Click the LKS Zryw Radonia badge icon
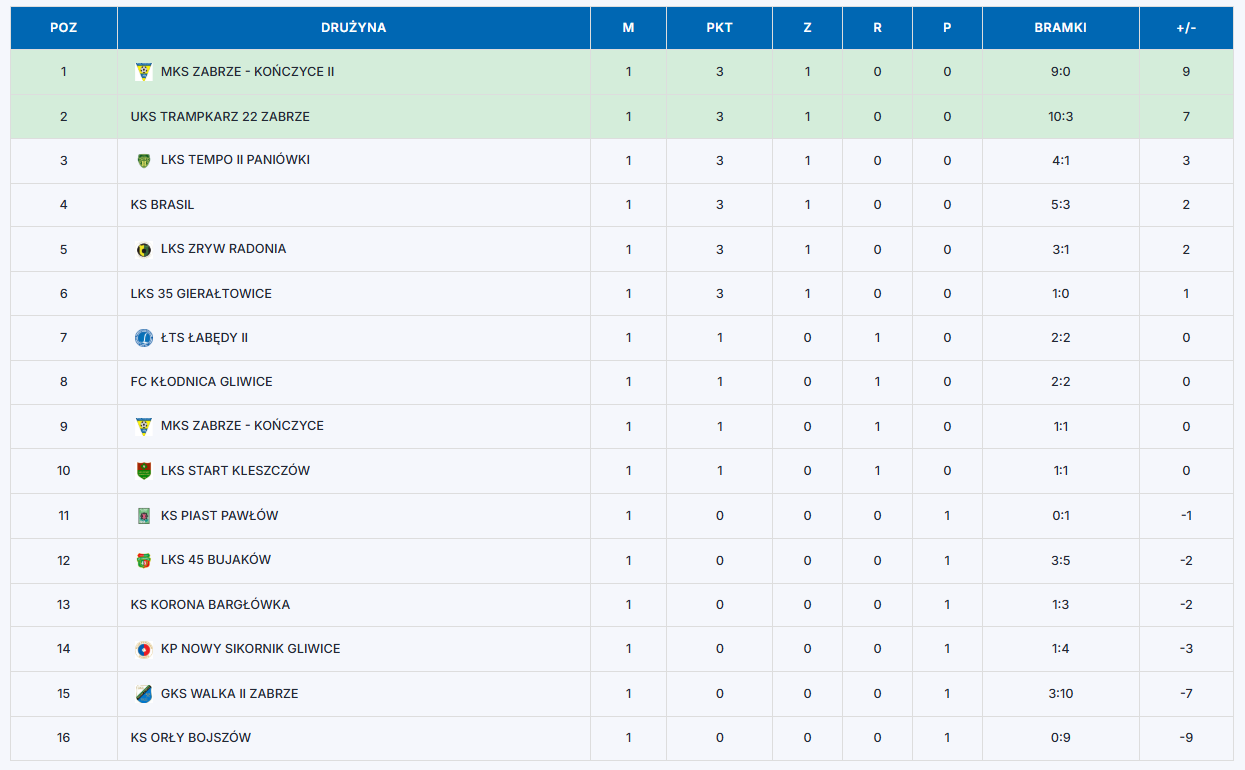 tap(144, 249)
